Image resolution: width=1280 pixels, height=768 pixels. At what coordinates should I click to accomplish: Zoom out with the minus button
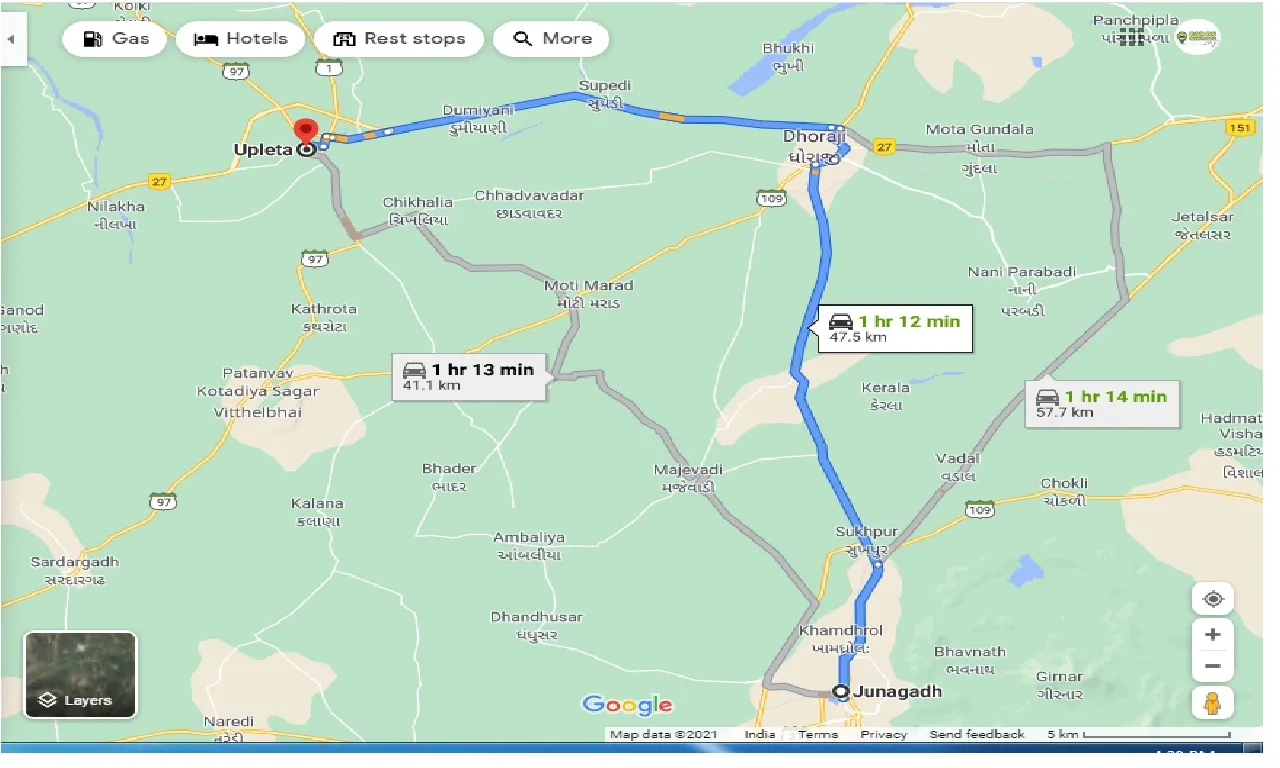point(1213,666)
